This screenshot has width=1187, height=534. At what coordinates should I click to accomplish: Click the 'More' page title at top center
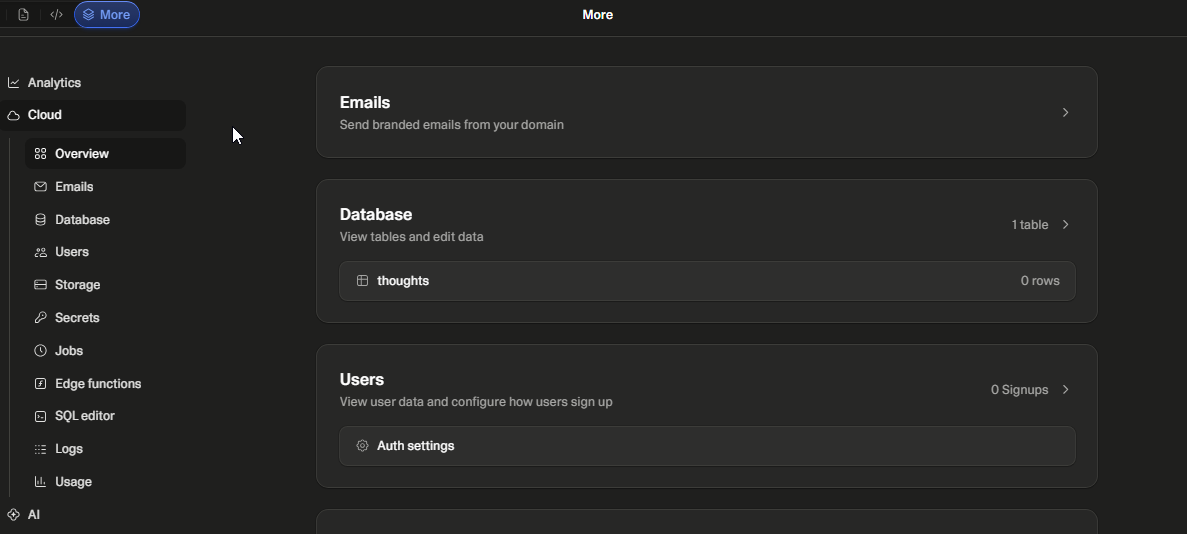point(597,14)
